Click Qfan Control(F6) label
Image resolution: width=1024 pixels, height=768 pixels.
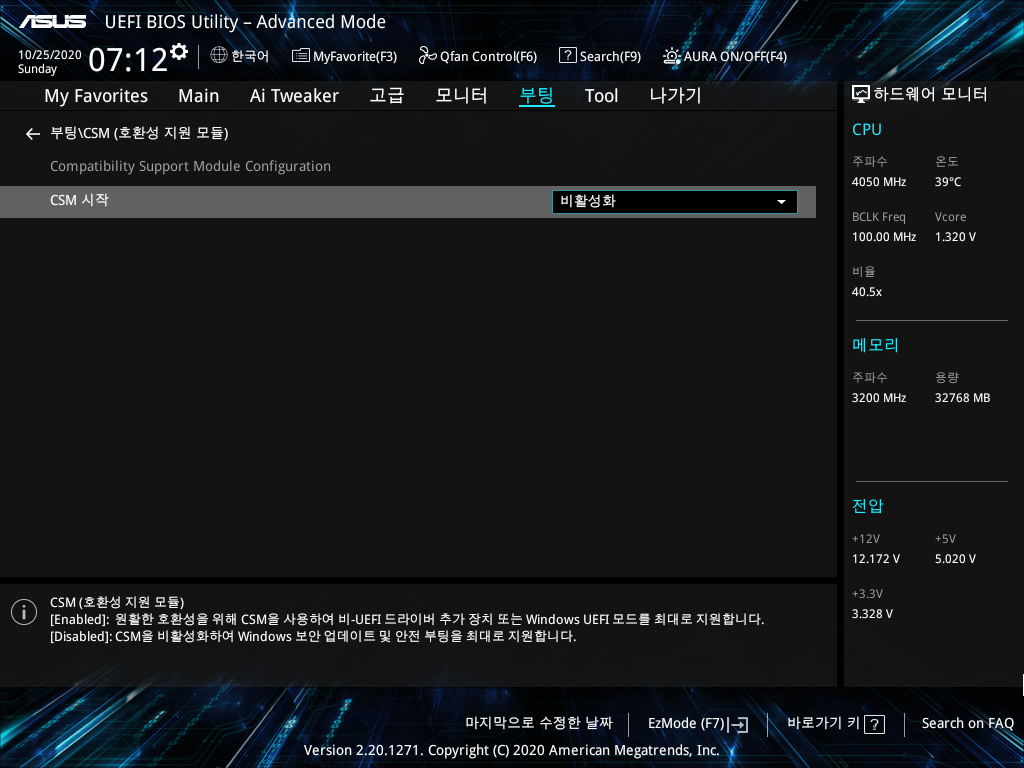[488, 57]
